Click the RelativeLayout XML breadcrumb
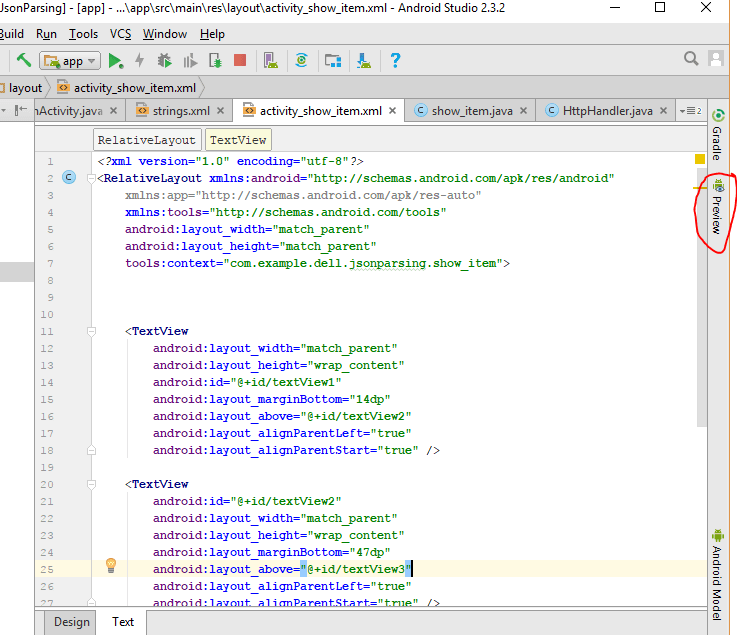This screenshot has width=737, height=635. [x=147, y=140]
